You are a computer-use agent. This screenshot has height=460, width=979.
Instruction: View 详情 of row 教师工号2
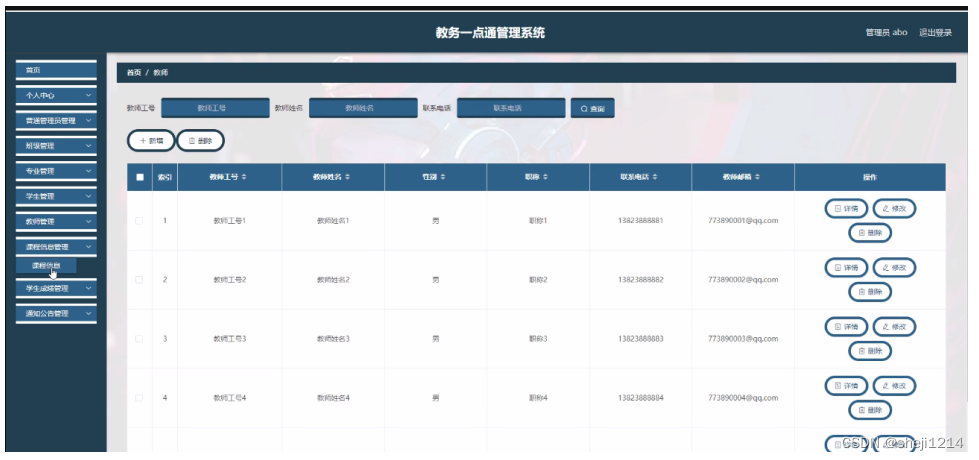click(846, 268)
